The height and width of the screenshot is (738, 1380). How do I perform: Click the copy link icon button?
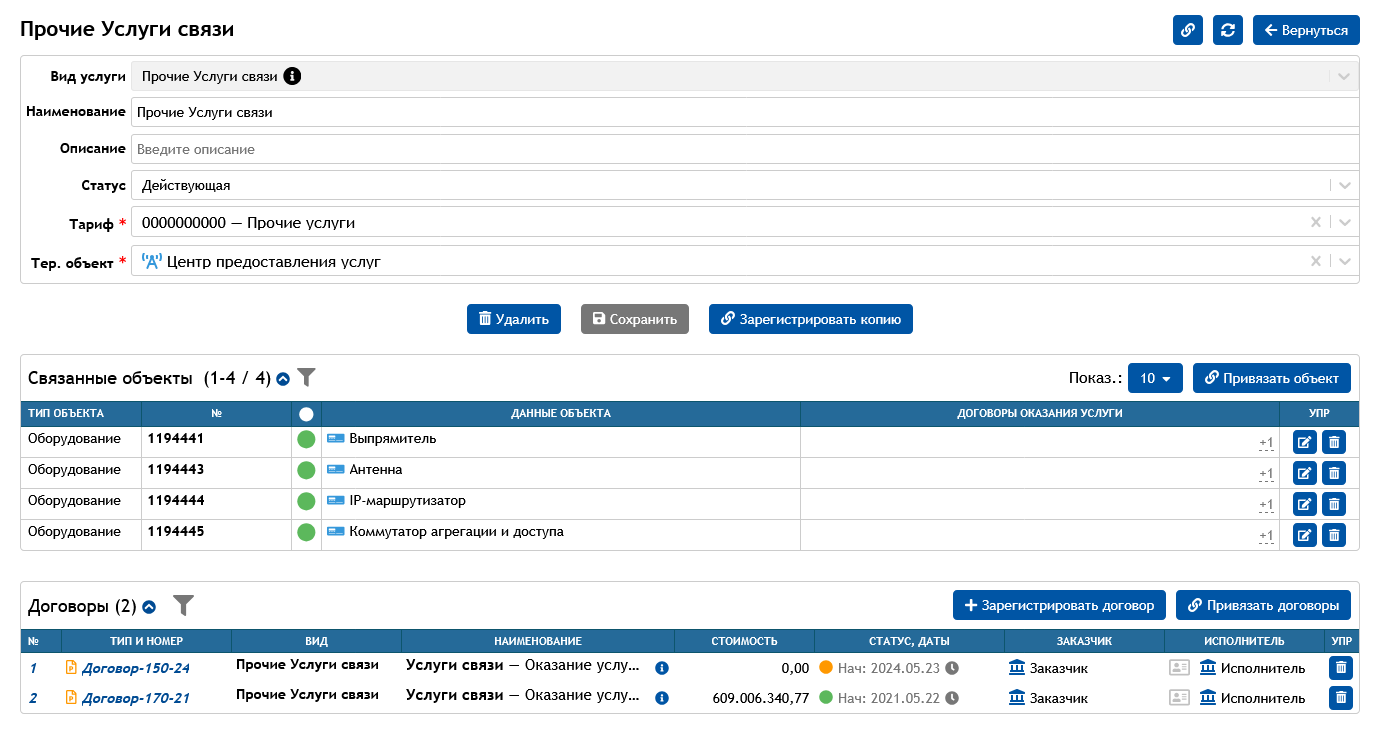point(1188,30)
